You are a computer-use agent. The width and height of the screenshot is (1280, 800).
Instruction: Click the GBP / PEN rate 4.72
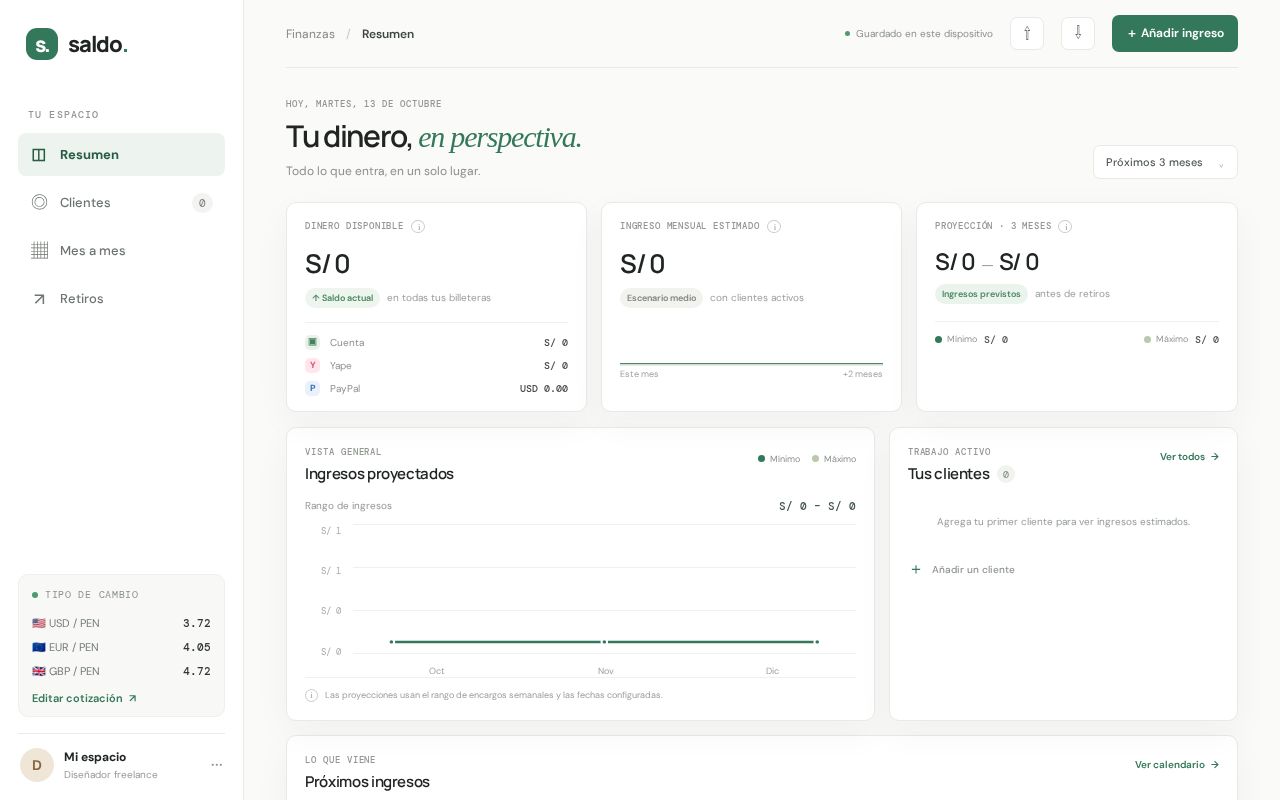(196, 671)
